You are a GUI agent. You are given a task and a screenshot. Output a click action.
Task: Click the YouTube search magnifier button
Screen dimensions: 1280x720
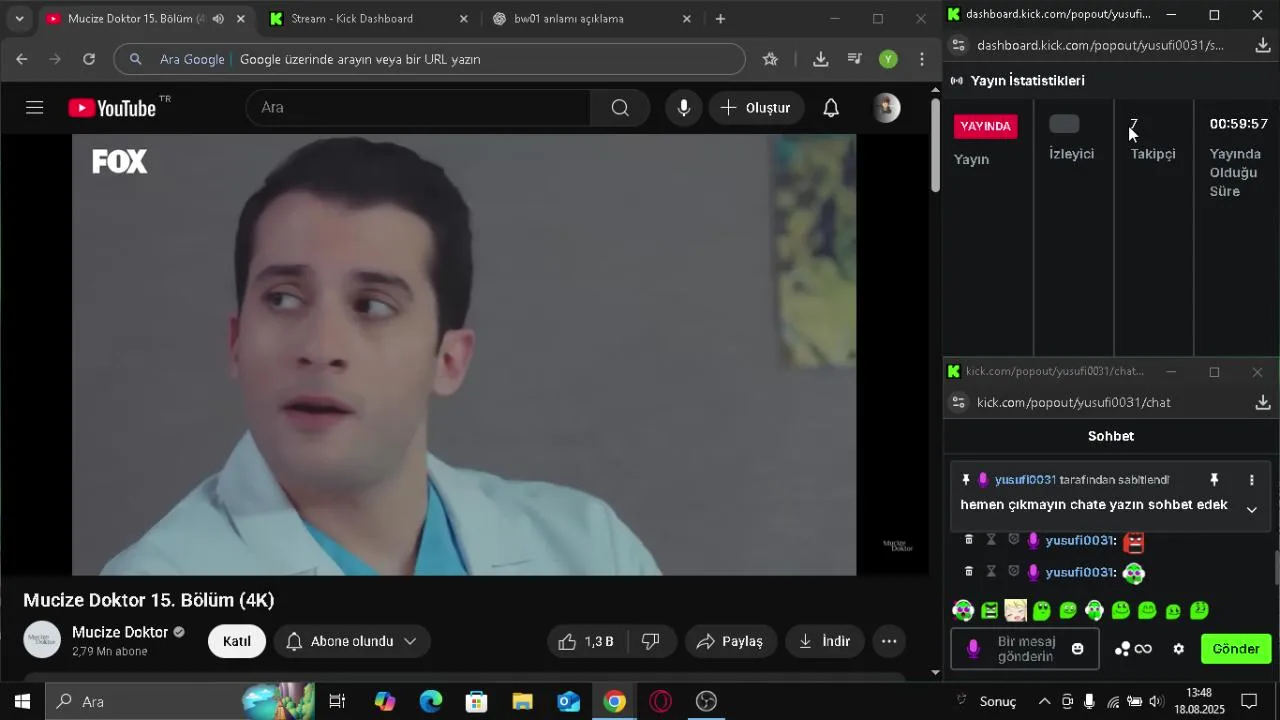pyautogui.click(x=620, y=108)
